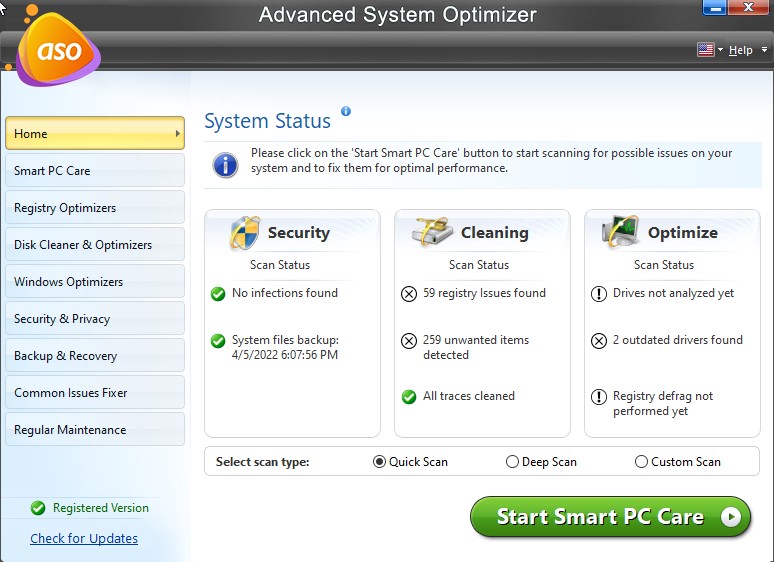Open Windows Optimizers in the sidebar
Image resolution: width=774 pixels, height=562 pixels.
[x=95, y=281]
